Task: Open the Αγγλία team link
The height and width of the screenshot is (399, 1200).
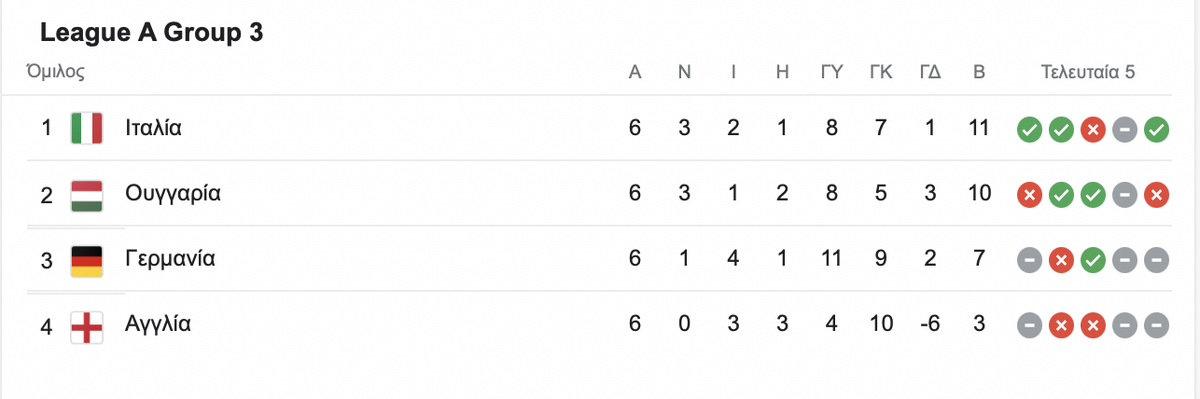Action: coord(158,325)
